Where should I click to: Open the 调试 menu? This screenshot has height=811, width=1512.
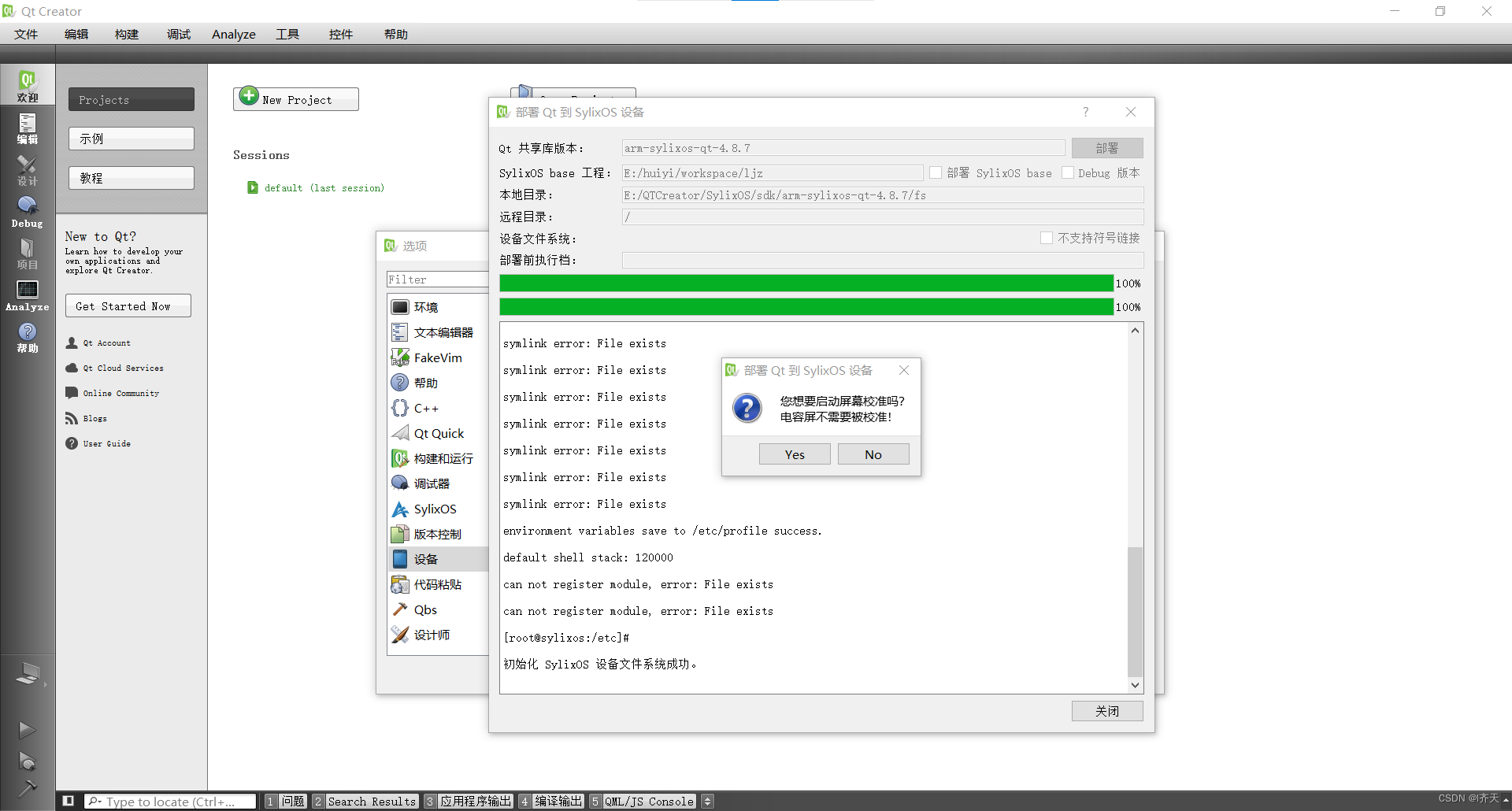179,34
